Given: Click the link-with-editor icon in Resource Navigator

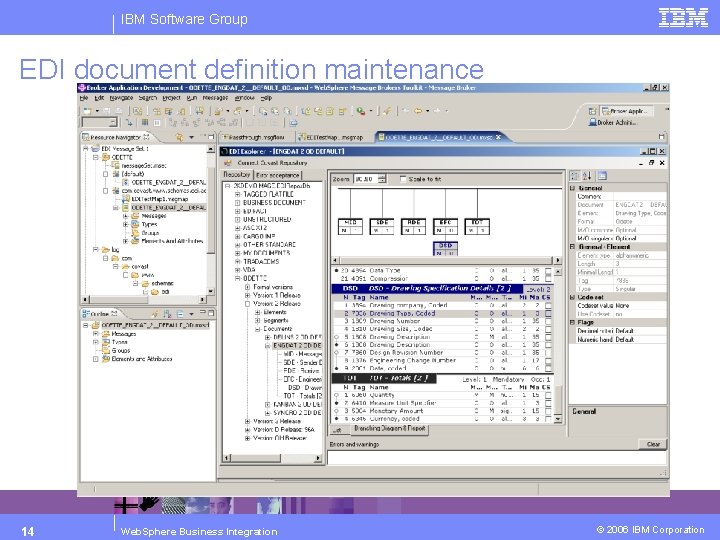Looking at the screenshot, I should pyautogui.click(x=180, y=137).
